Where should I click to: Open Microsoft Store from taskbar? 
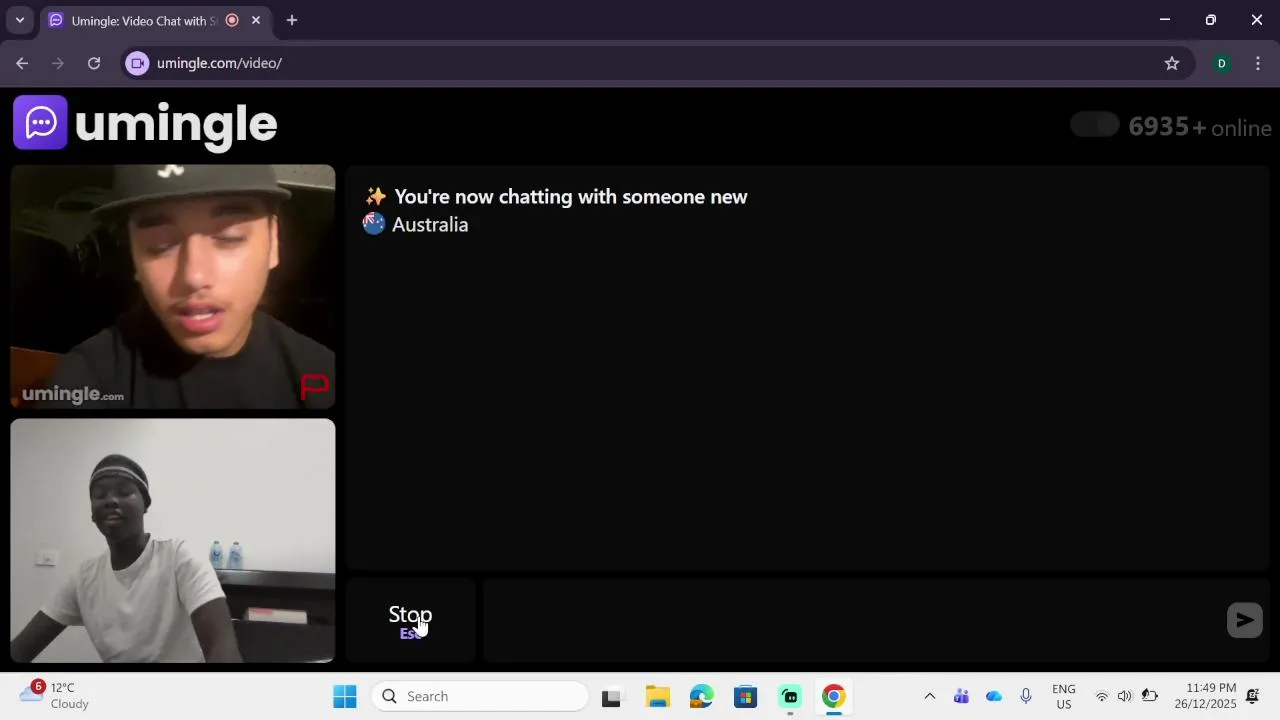pyautogui.click(x=745, y=696)
